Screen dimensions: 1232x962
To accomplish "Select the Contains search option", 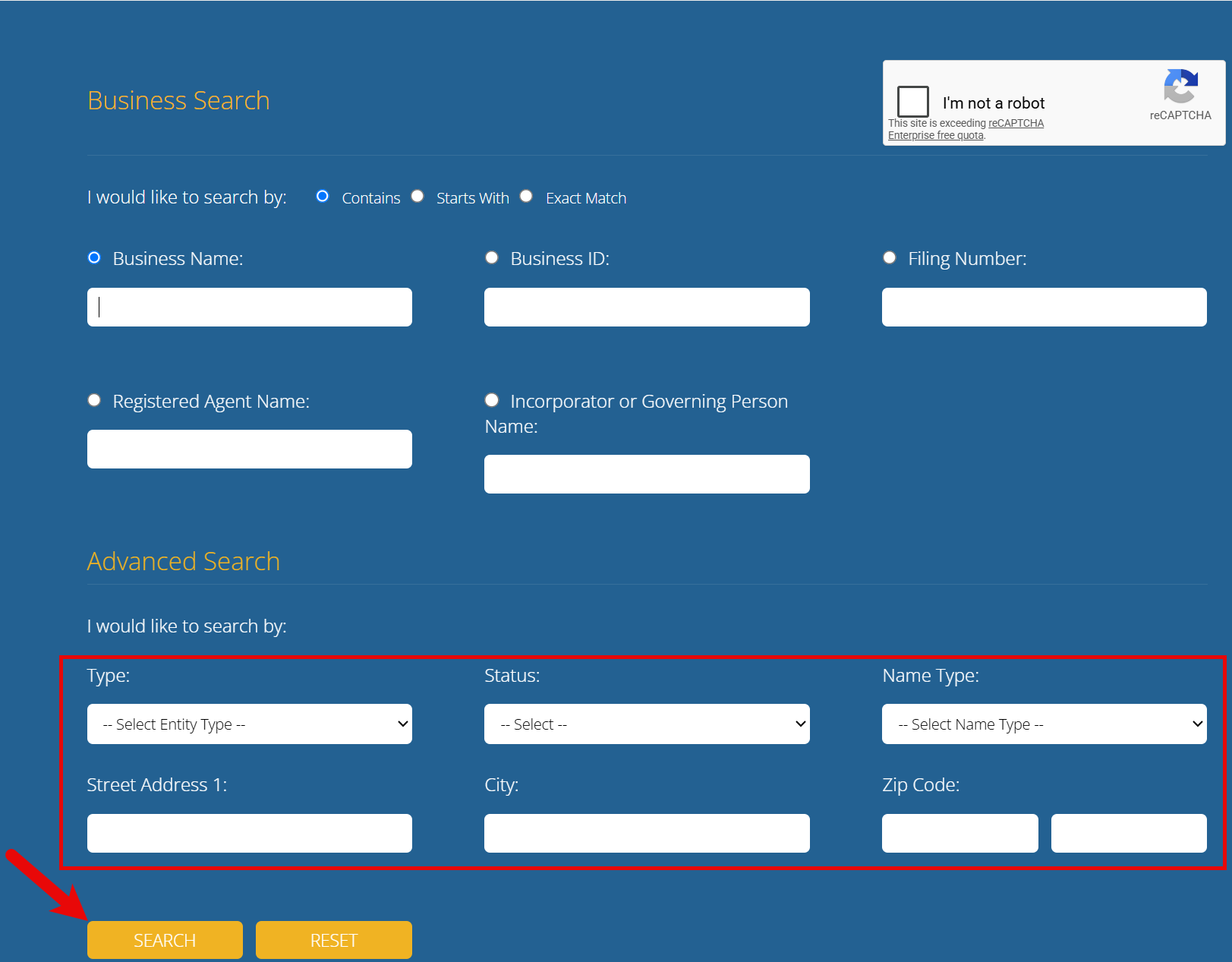I will 323,197.
